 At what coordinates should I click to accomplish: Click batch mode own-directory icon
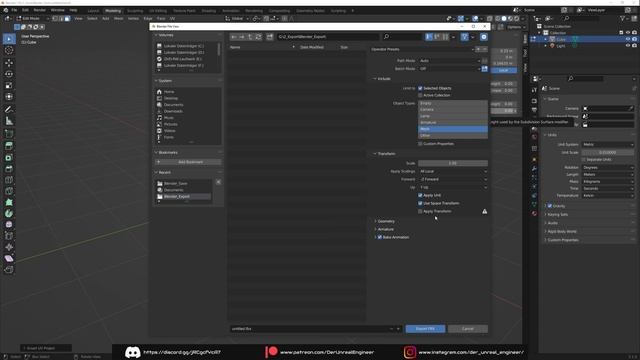click(x=484, y=69)
